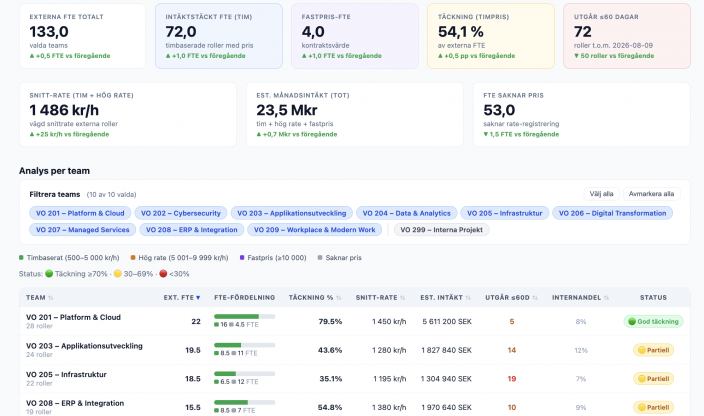Open the Täckning (timpris) summary card
Screen dimensions: 704x416
tap(491, 36)
